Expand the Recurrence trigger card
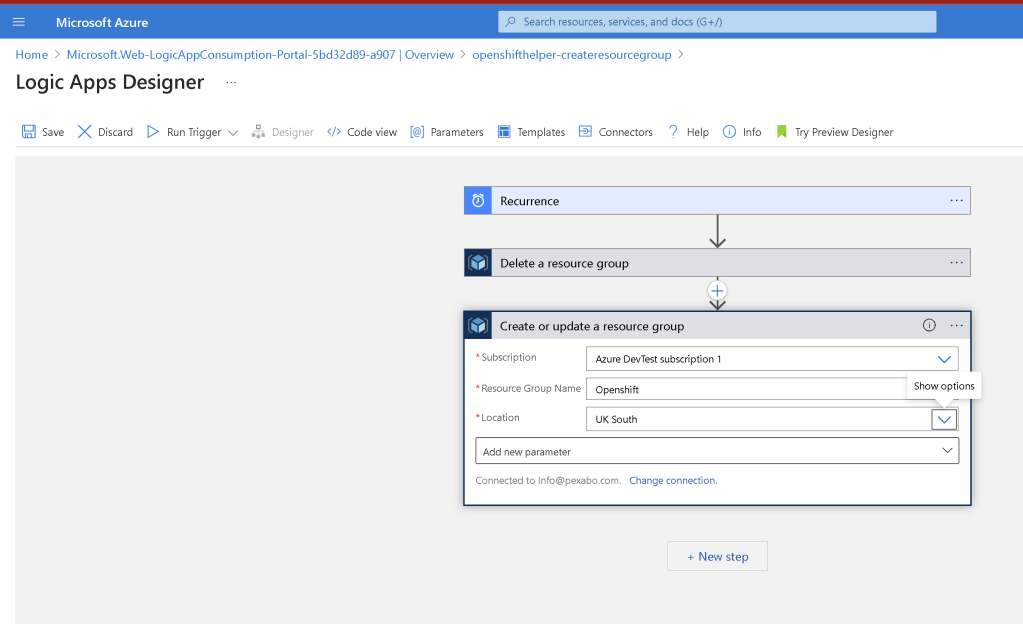 tap(717, 200)
